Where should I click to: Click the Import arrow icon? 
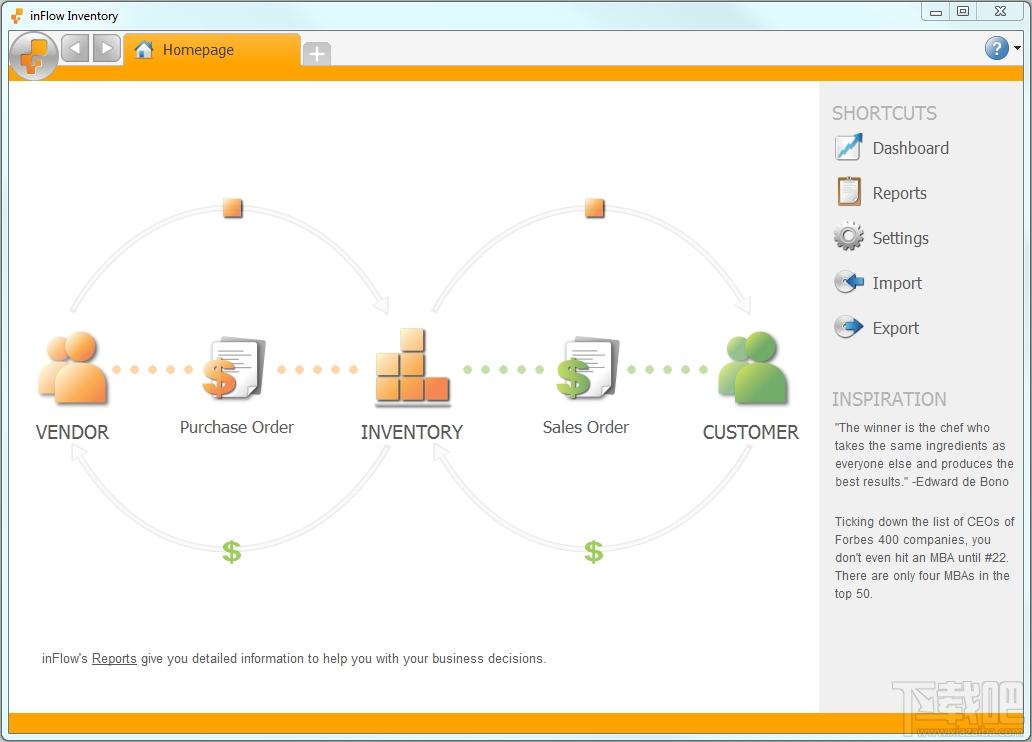pos(848,282)
